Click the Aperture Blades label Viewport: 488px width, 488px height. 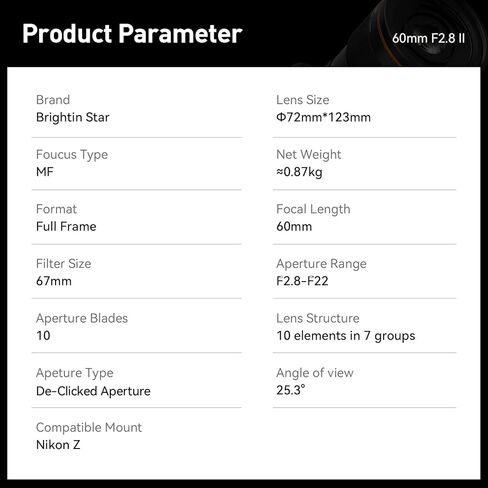tap(82, 319)
